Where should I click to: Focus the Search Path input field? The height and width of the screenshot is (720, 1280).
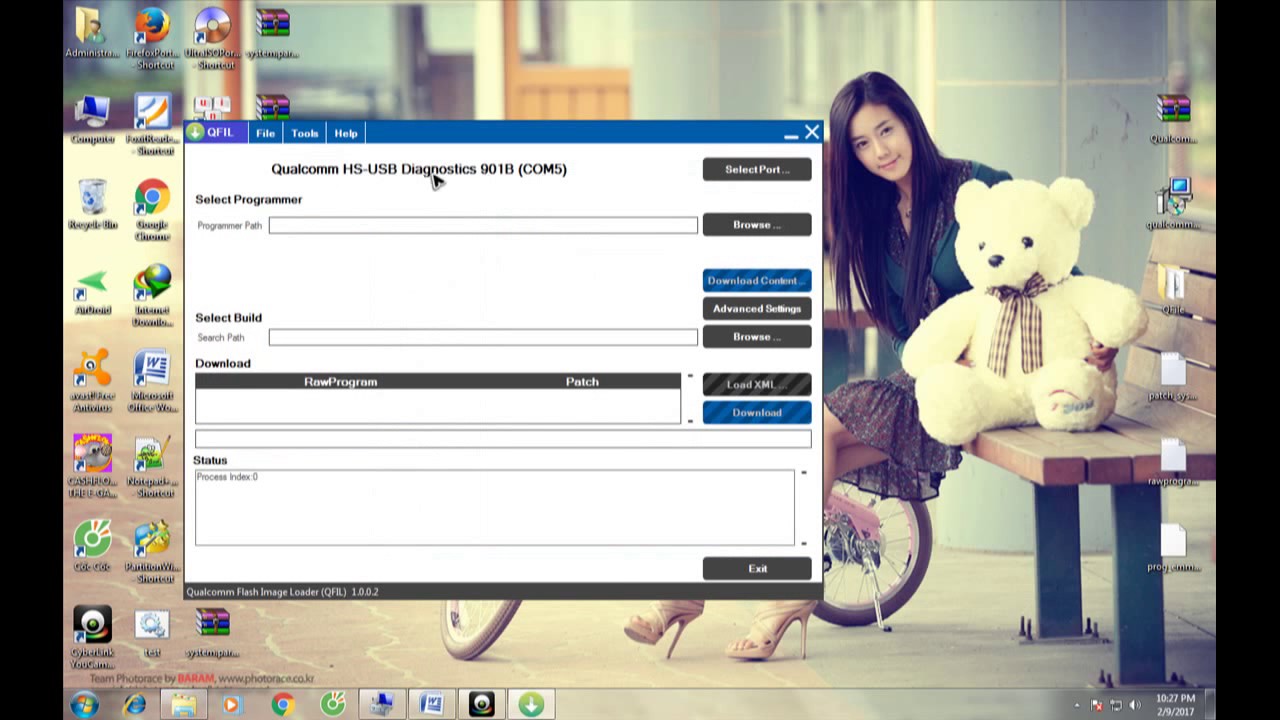click(483, 337)
